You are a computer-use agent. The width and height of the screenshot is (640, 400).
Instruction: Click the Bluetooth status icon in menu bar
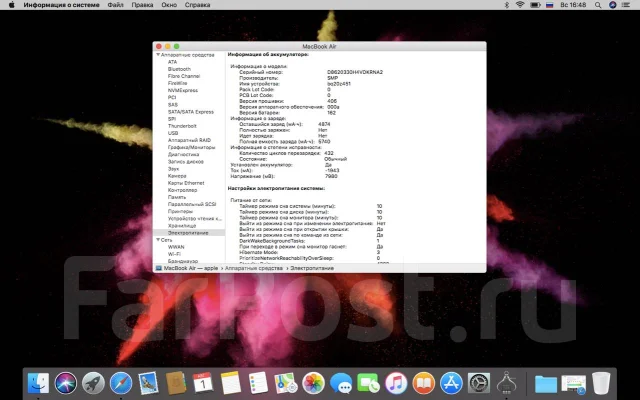pyautogui.click(x=507, y=5)
